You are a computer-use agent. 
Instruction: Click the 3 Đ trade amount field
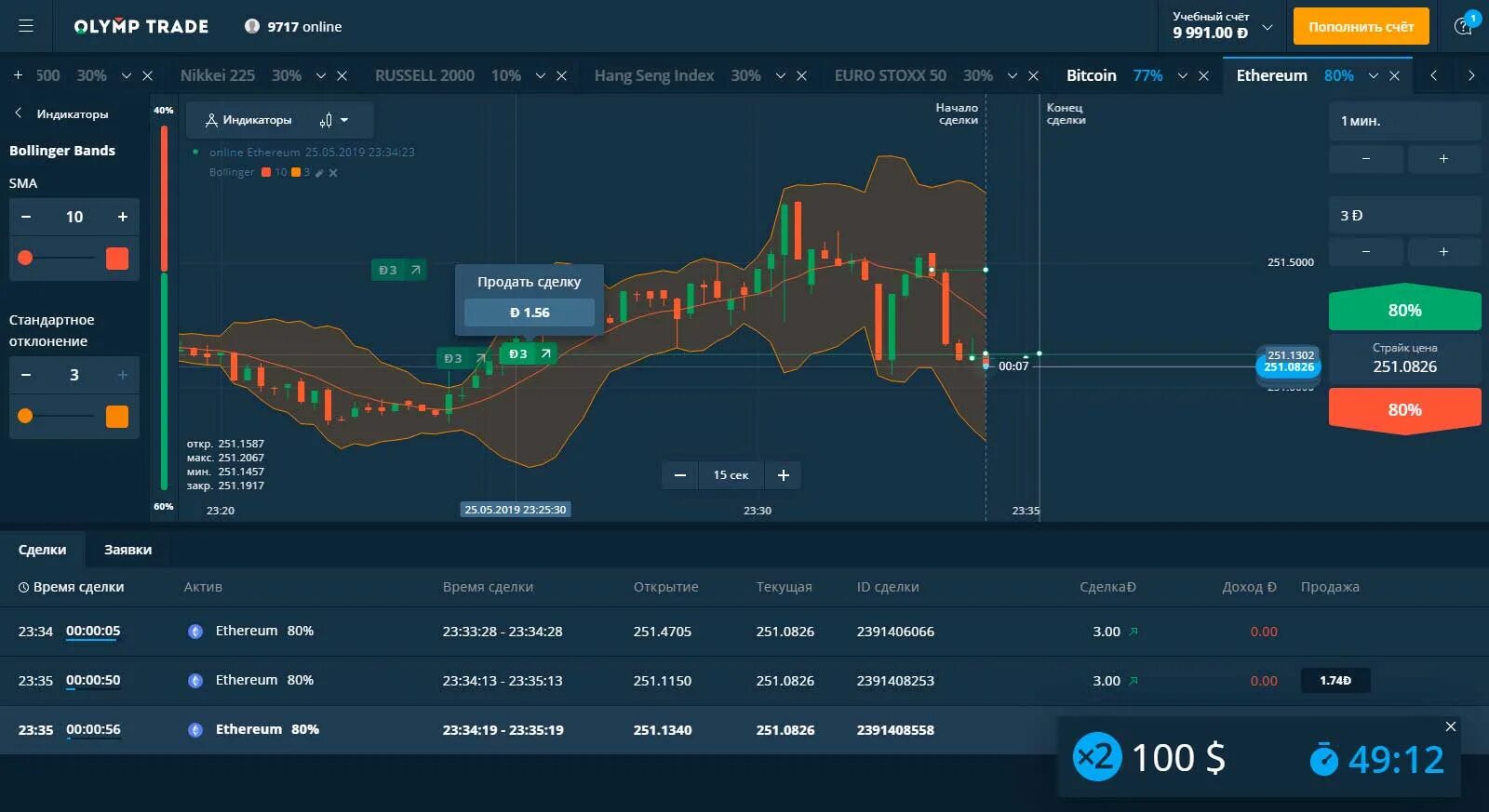pos(1404,215)
